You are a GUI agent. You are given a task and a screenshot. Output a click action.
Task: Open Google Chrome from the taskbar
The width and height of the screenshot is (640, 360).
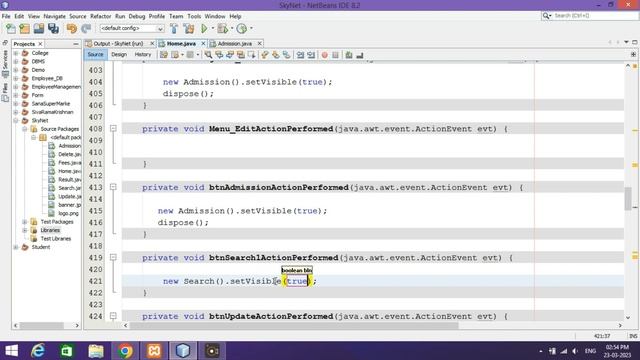tap(126, 351)
